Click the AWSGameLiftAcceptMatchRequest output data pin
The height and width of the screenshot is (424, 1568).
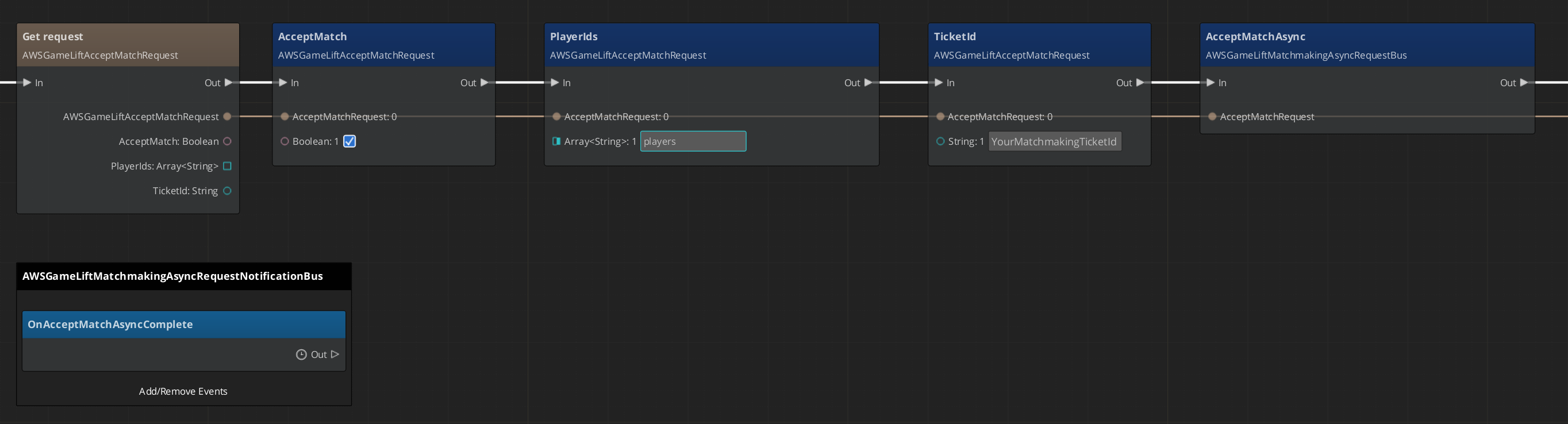click(227, 116)
